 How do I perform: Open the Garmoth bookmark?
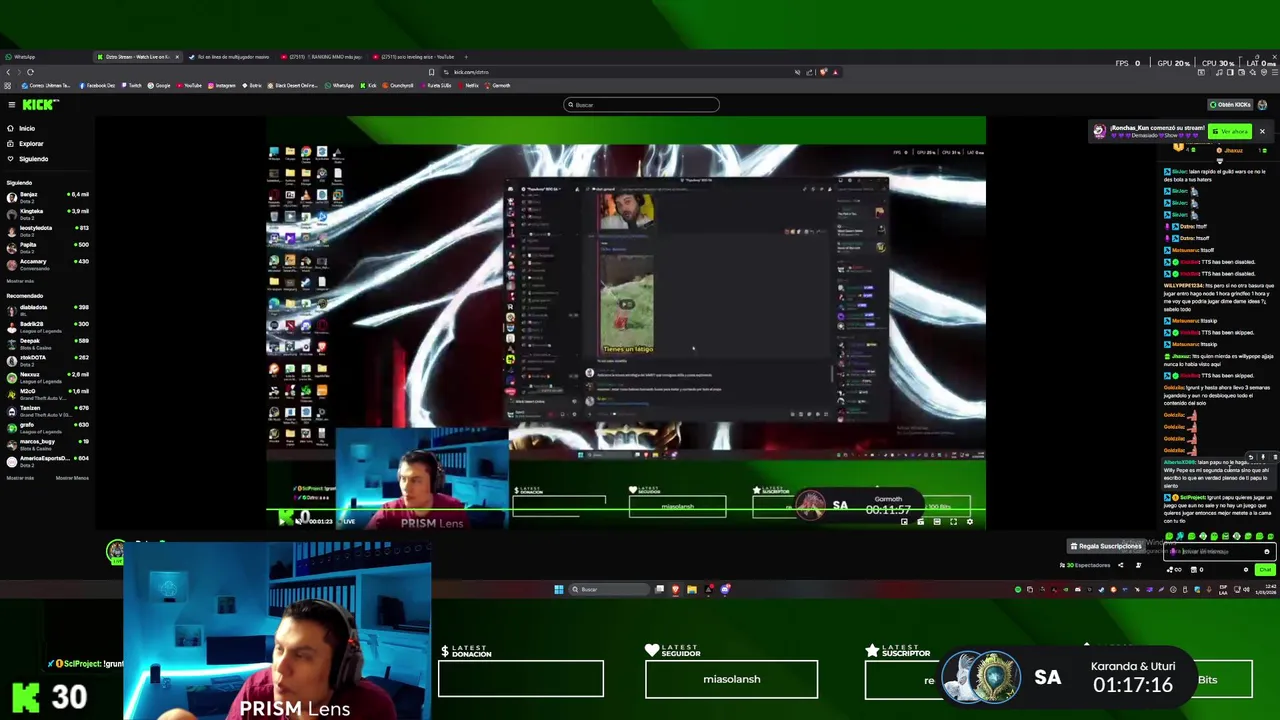pyautogui.click(x=499, y=85)
